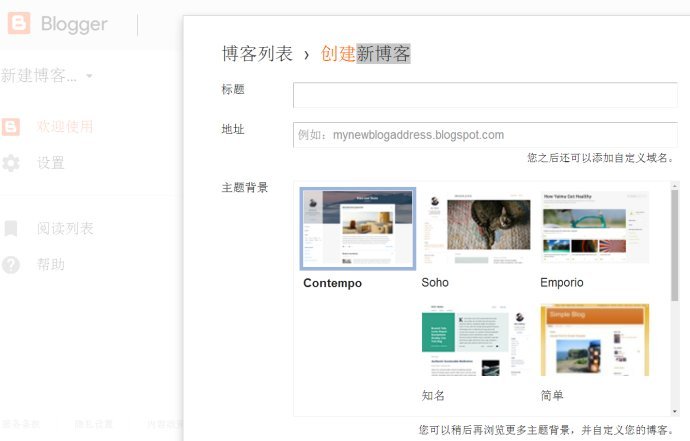Click the theme list scroll up arrow

pos(675,186)
